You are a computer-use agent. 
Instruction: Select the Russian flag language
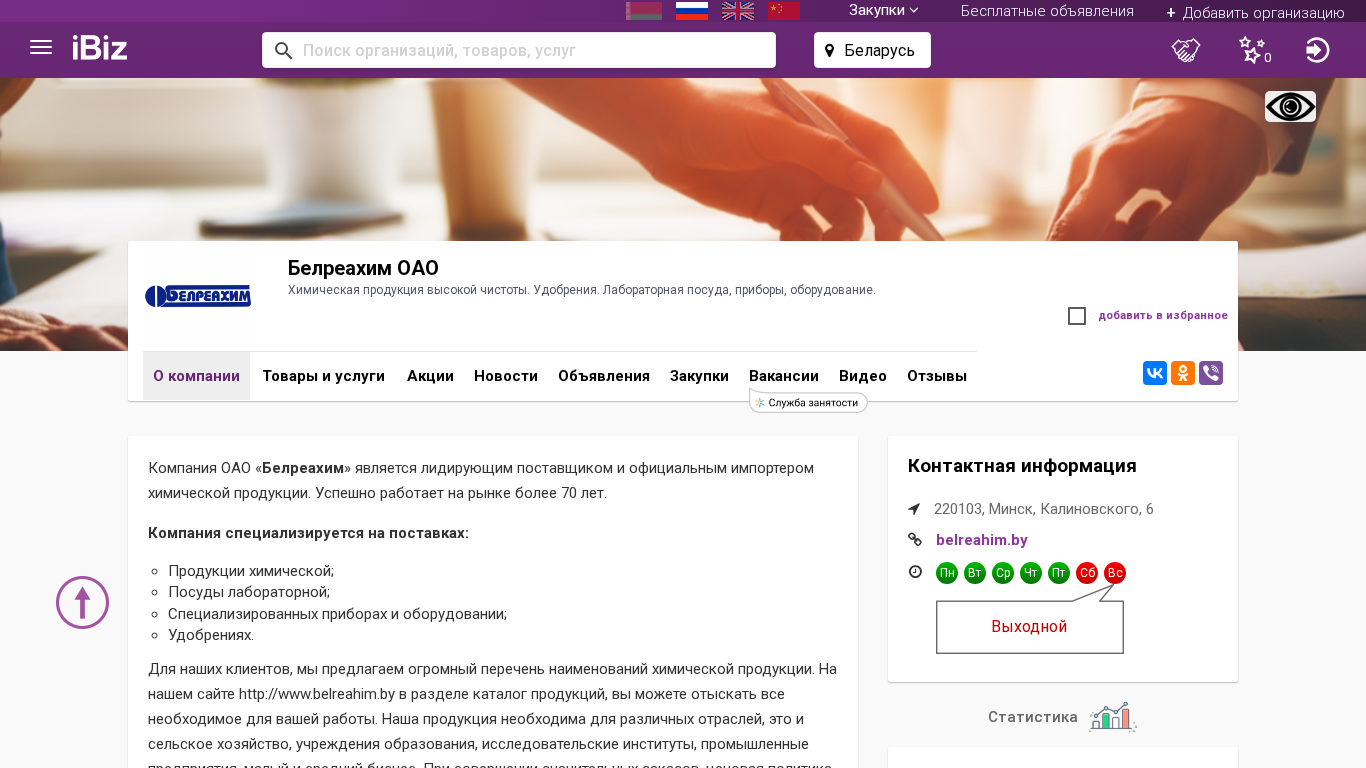point(692,10)
